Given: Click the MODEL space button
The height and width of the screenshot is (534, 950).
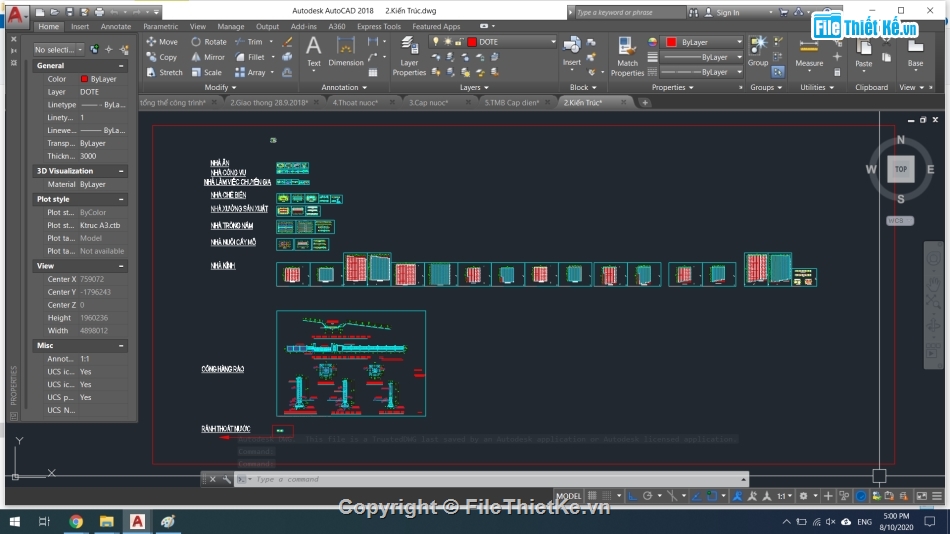Looking at the screenshot, I should click(x=568, y=496).
